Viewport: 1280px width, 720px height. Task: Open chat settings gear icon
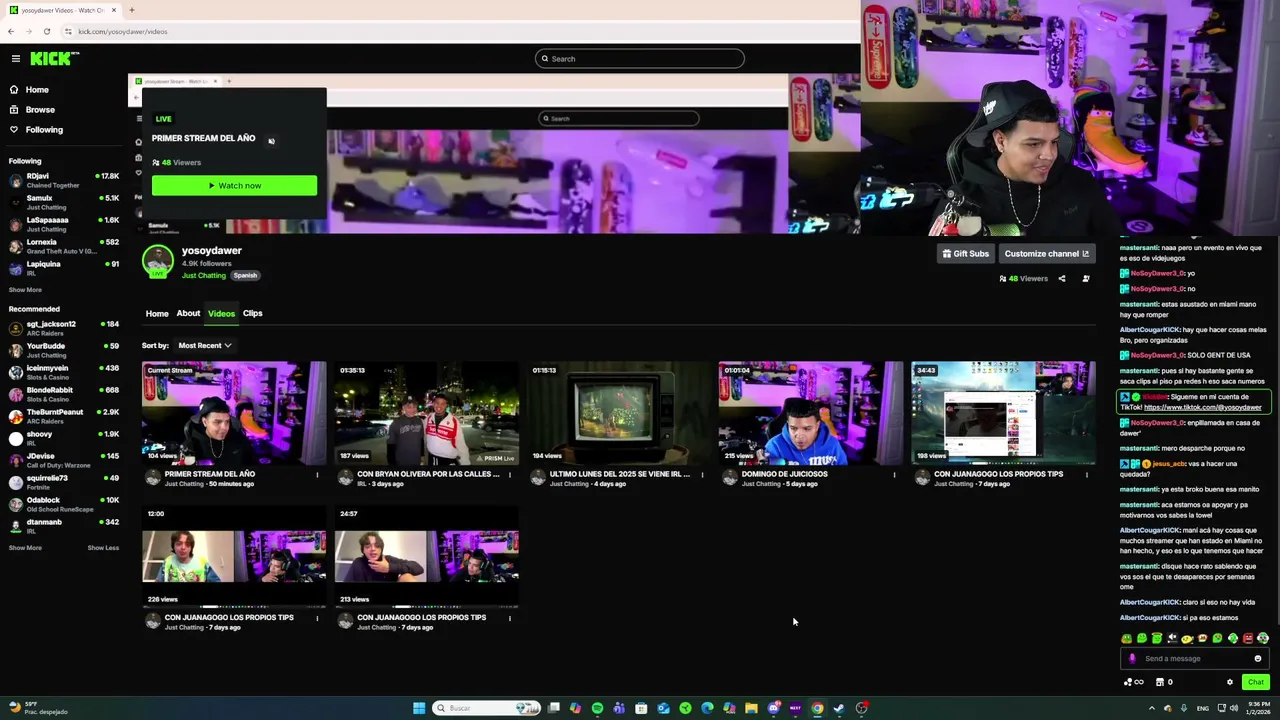pyautogui.click(x=1230, y=683)
